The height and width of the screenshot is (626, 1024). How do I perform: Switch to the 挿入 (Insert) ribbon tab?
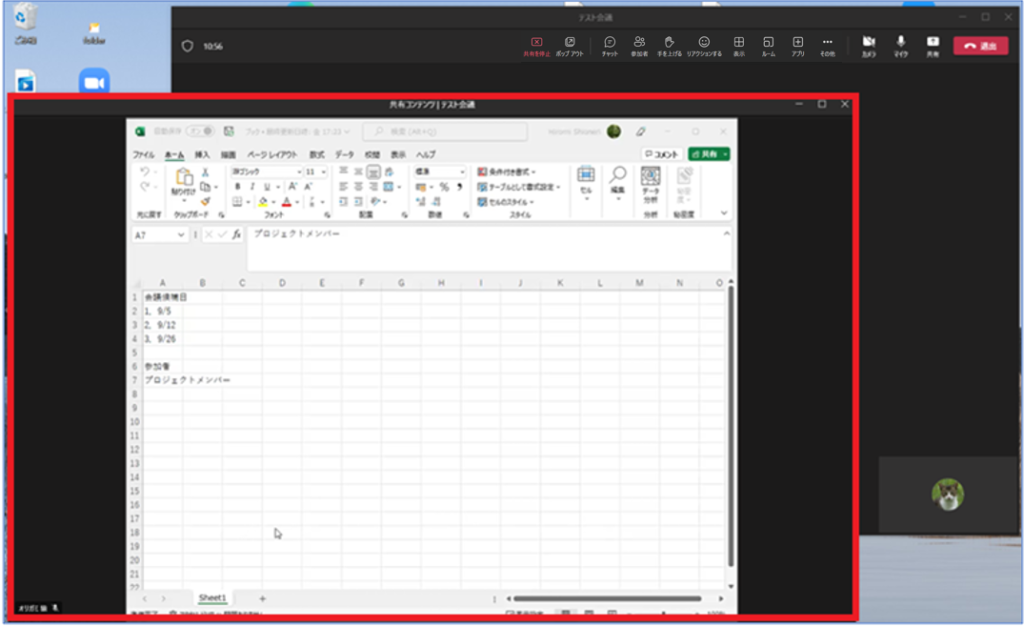pos(202,155)
